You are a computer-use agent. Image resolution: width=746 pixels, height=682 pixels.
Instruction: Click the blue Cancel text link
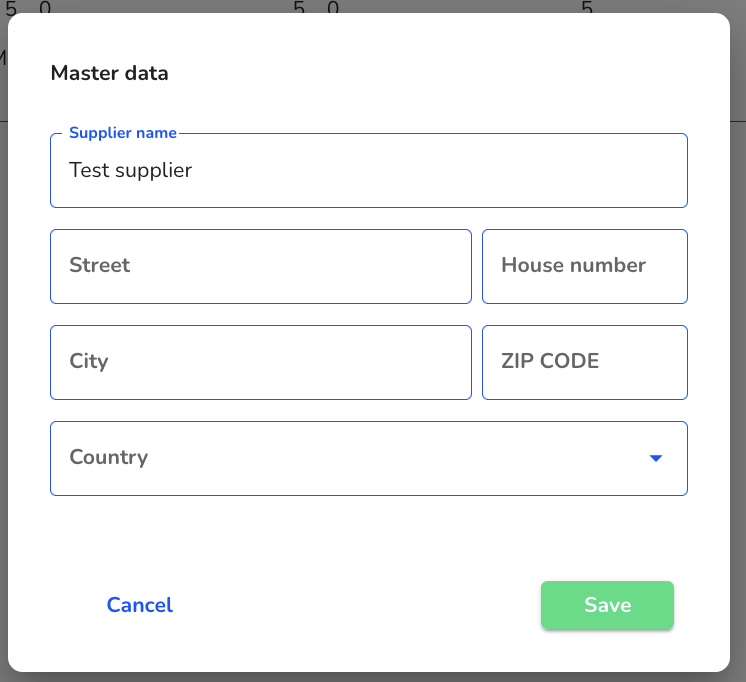[139, 605]
